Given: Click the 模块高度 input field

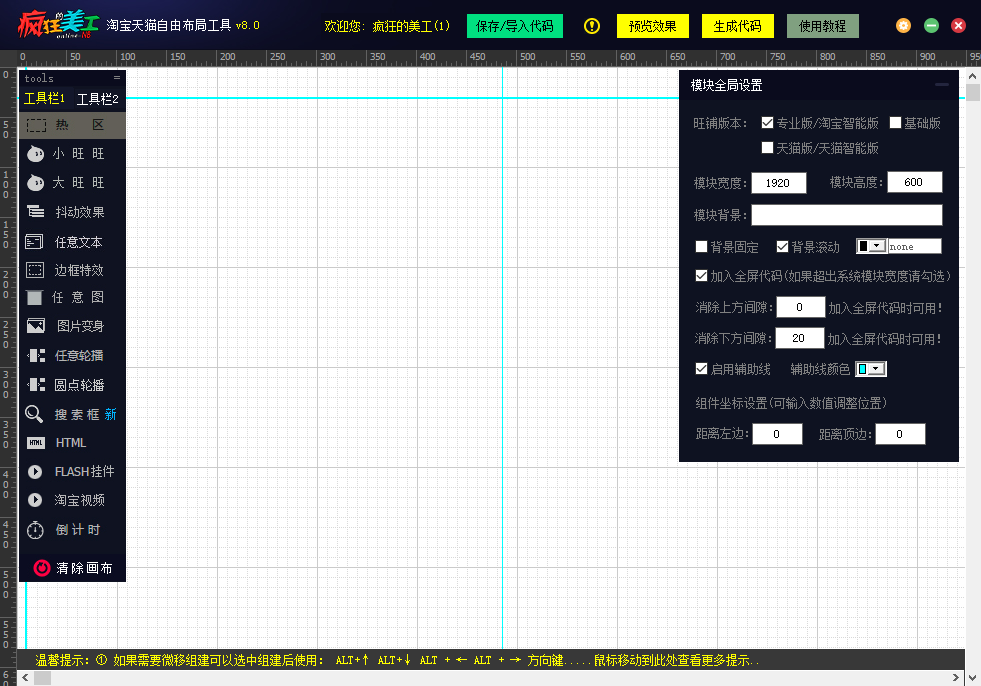Looking at the screenshot, I should [x=915, y=182].
